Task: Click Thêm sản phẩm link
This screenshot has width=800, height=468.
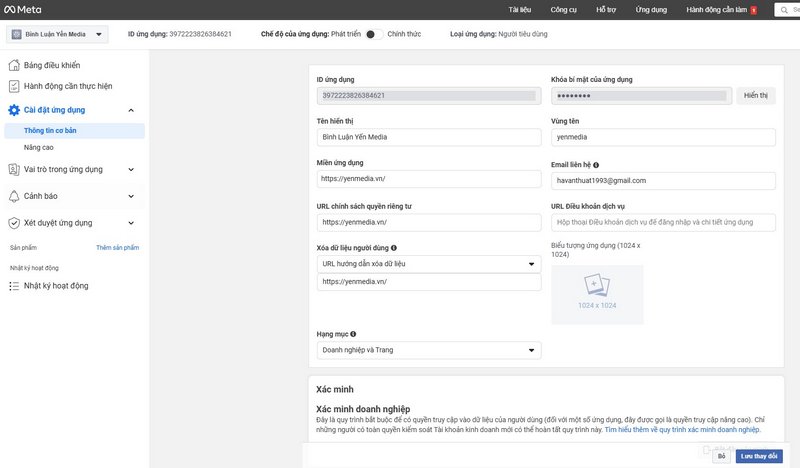Action: point(117,248)
